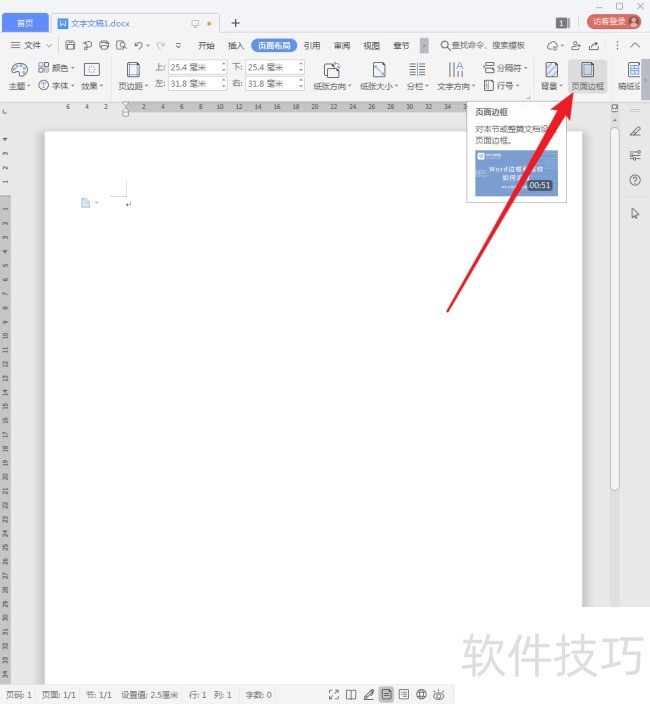Click the pen styles icon in sidebar
Viewport: 650px width, 704px height.
pyautogui.click(x=635, y=131)
